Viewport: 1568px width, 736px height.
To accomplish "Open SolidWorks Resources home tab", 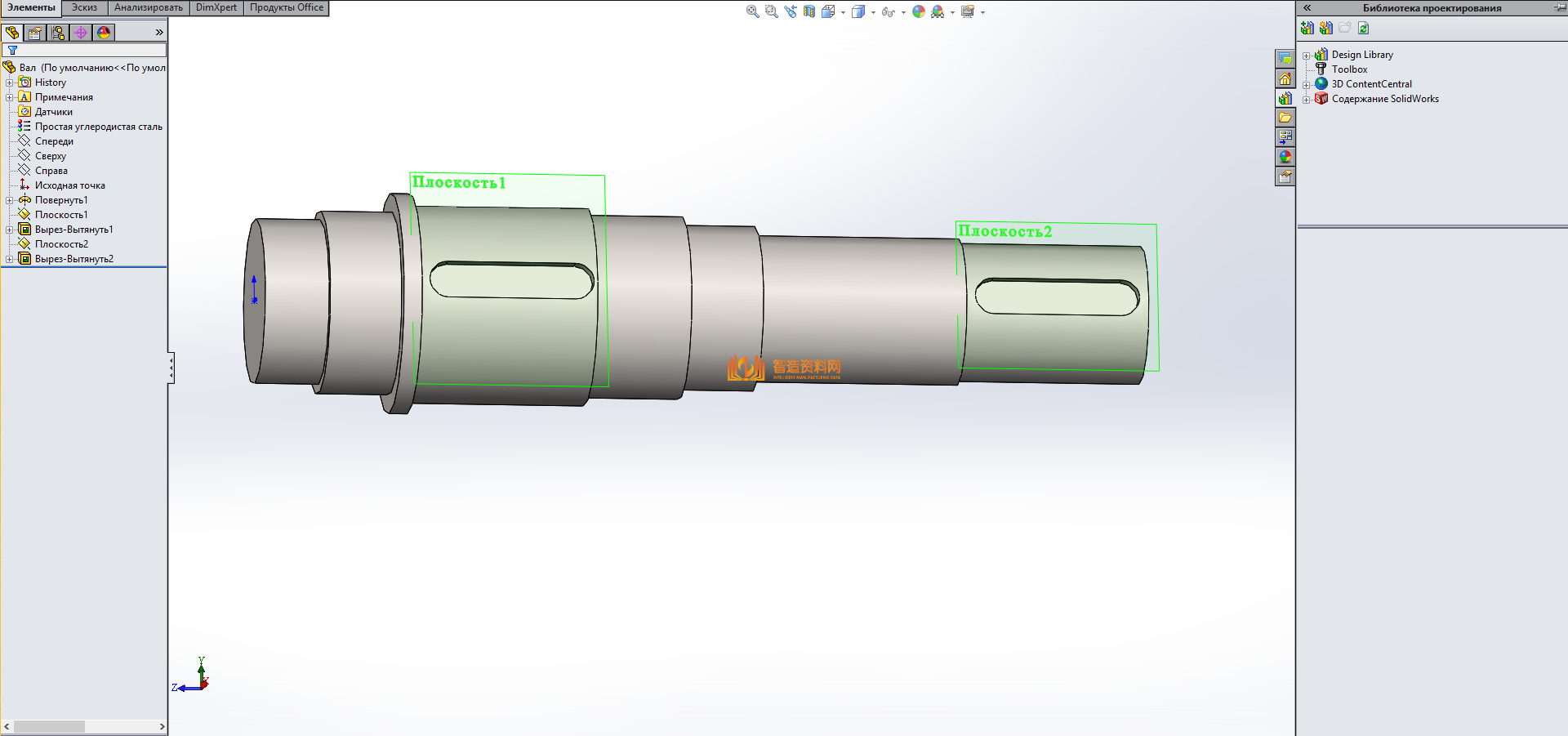I will [x=1285, y=78].
